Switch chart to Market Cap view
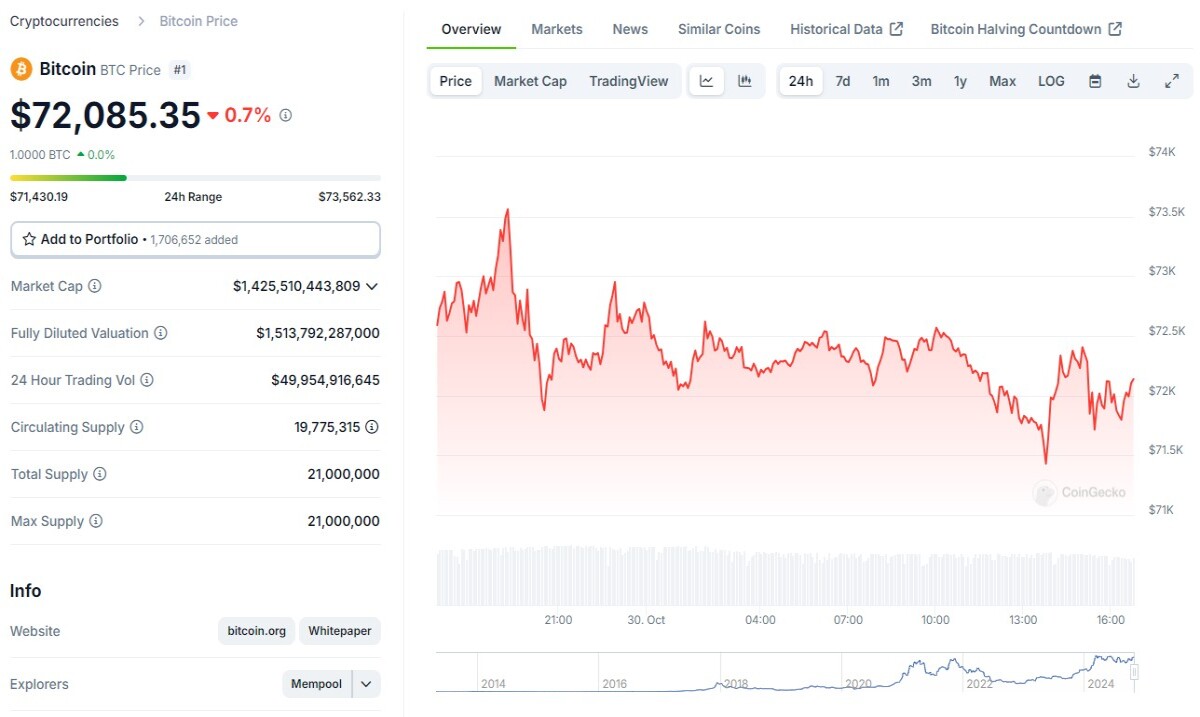Viewport: 1200px width, 717px height. [x=530, y=81]
